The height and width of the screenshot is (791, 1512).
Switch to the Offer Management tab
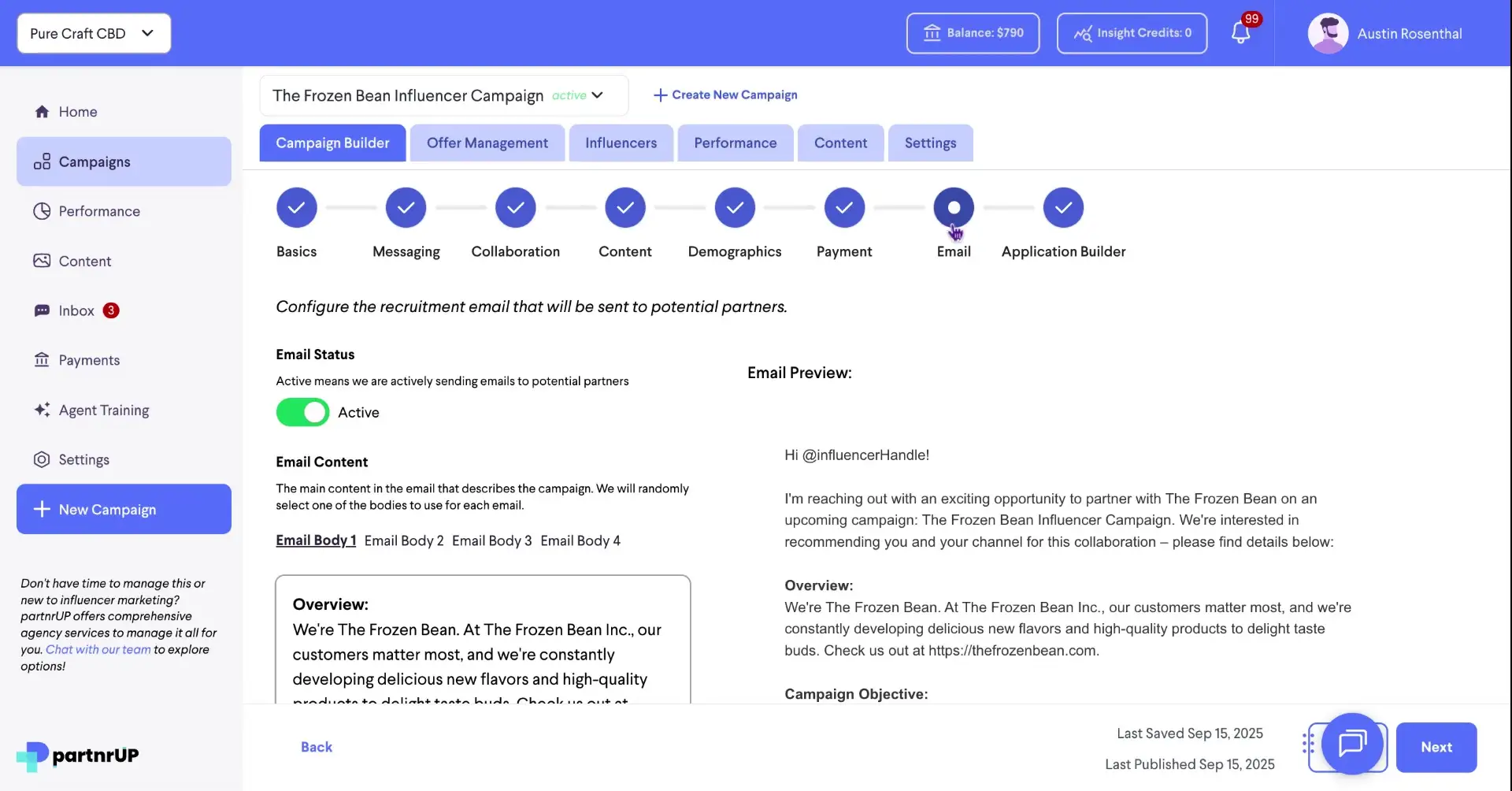click(x=487, y=143)
